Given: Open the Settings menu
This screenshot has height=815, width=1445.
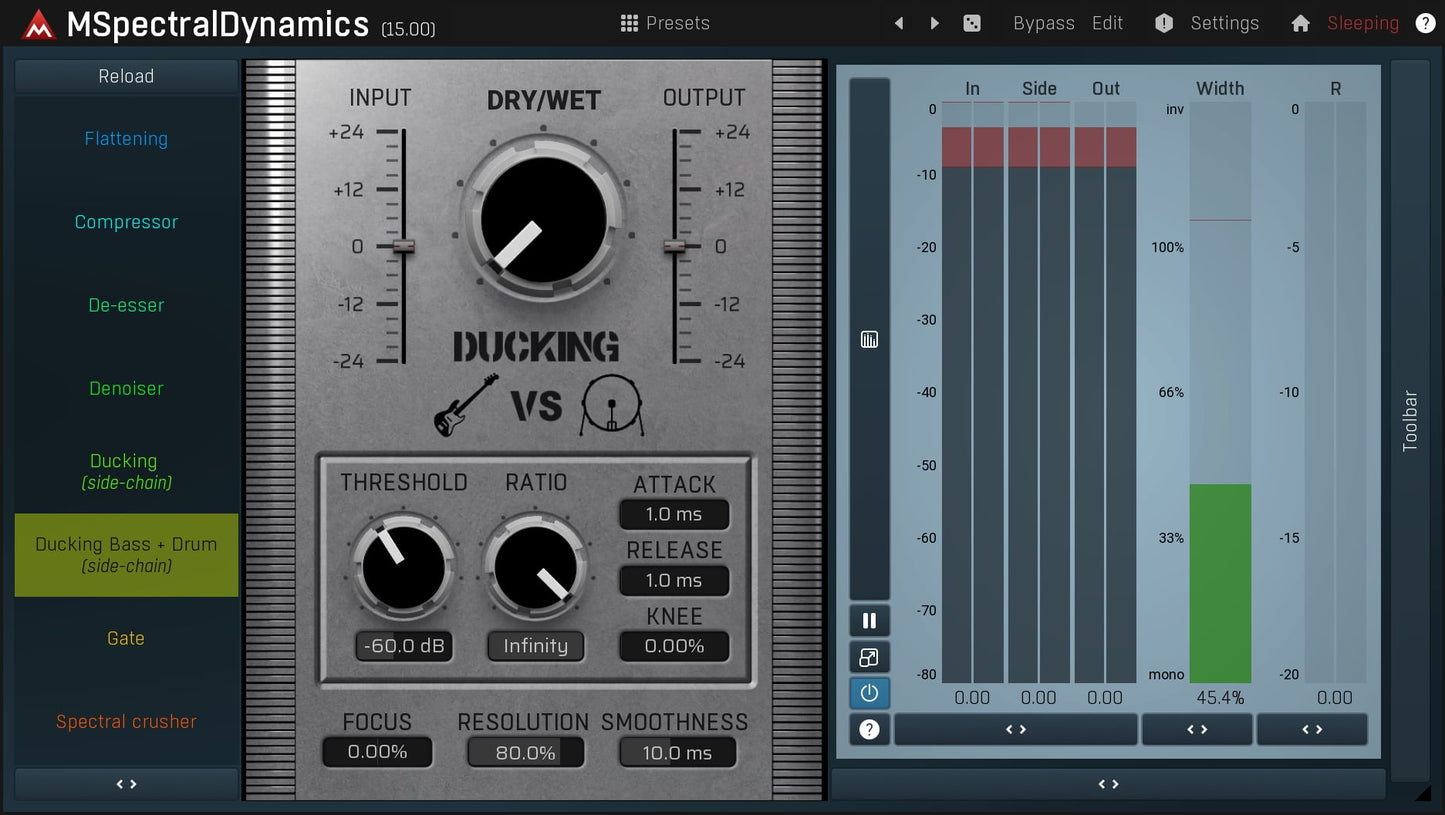Looking at the screenshot, I should (x=1224, y=22).
